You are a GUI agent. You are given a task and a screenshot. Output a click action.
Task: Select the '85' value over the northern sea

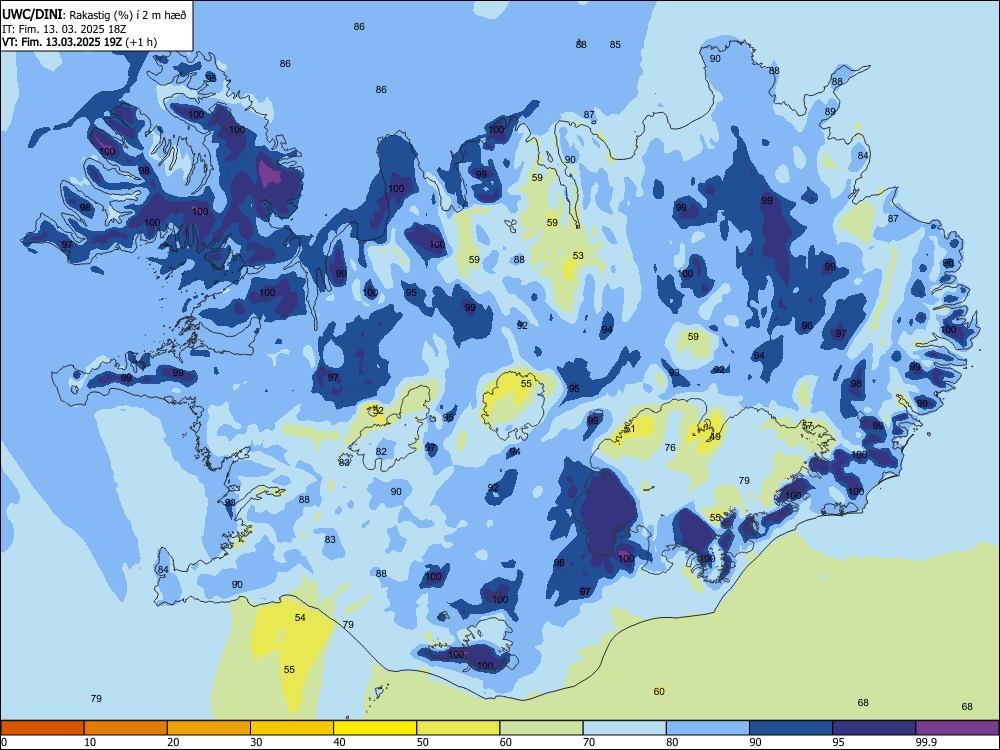pyautogui.click(x=615, y=45)
